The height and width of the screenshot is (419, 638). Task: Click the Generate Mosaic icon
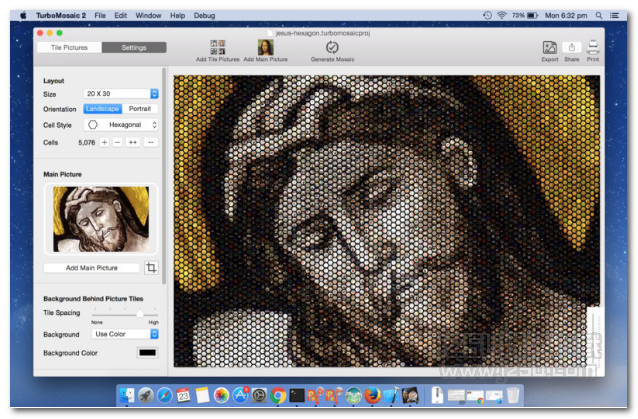click(x=332, y=48)
